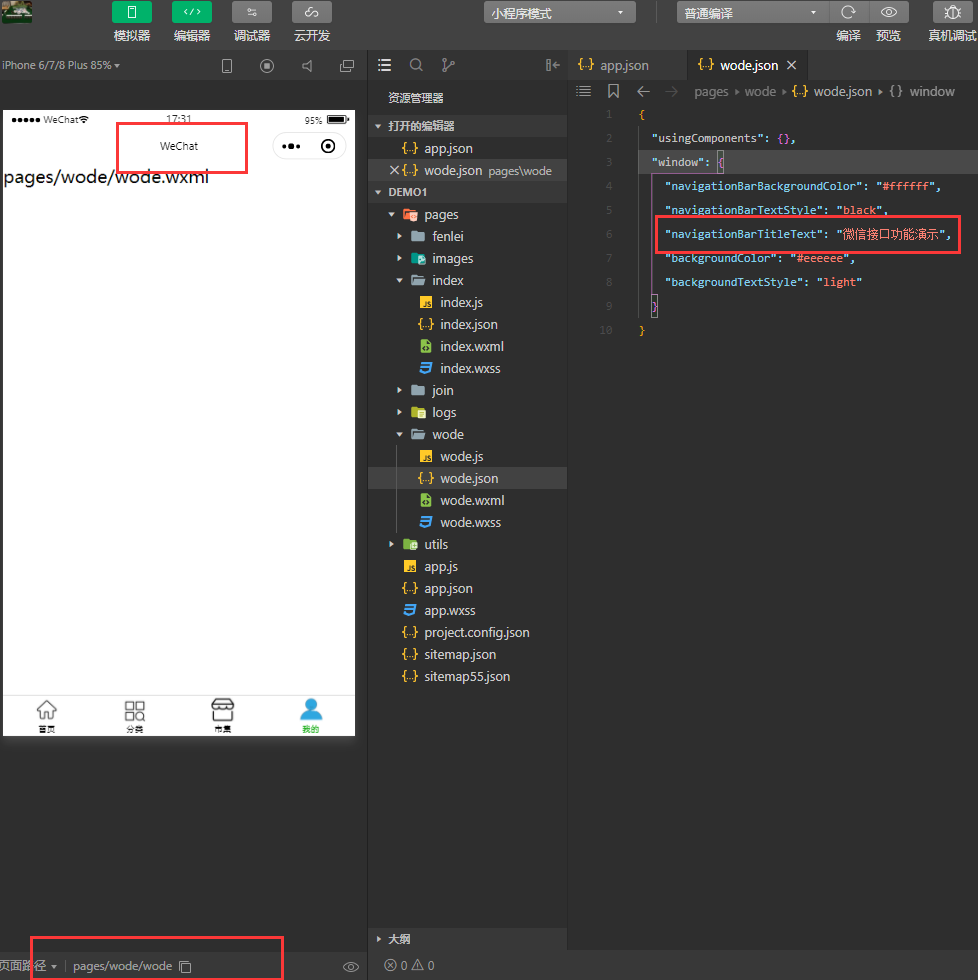This screenshot has height=980, width=978.
Task: Click the detach simulator window icon
Action: coord(347,66)
